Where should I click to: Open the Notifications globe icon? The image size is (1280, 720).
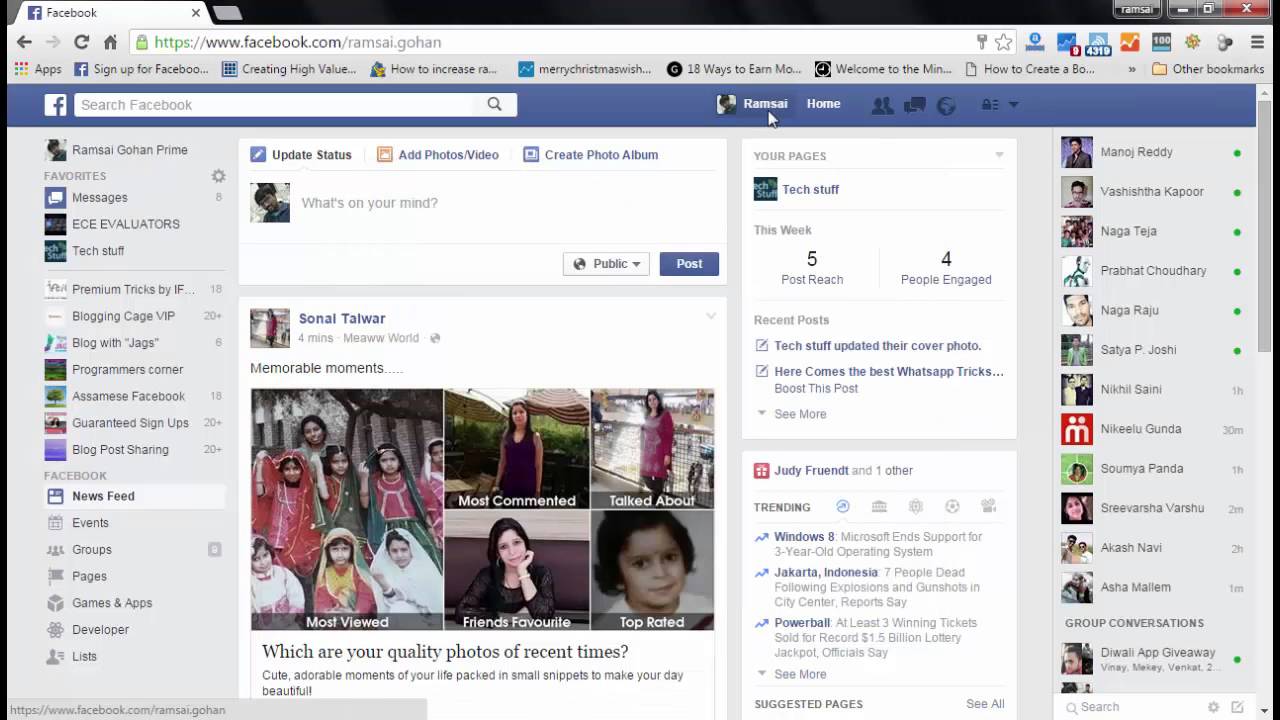[946, 105]
